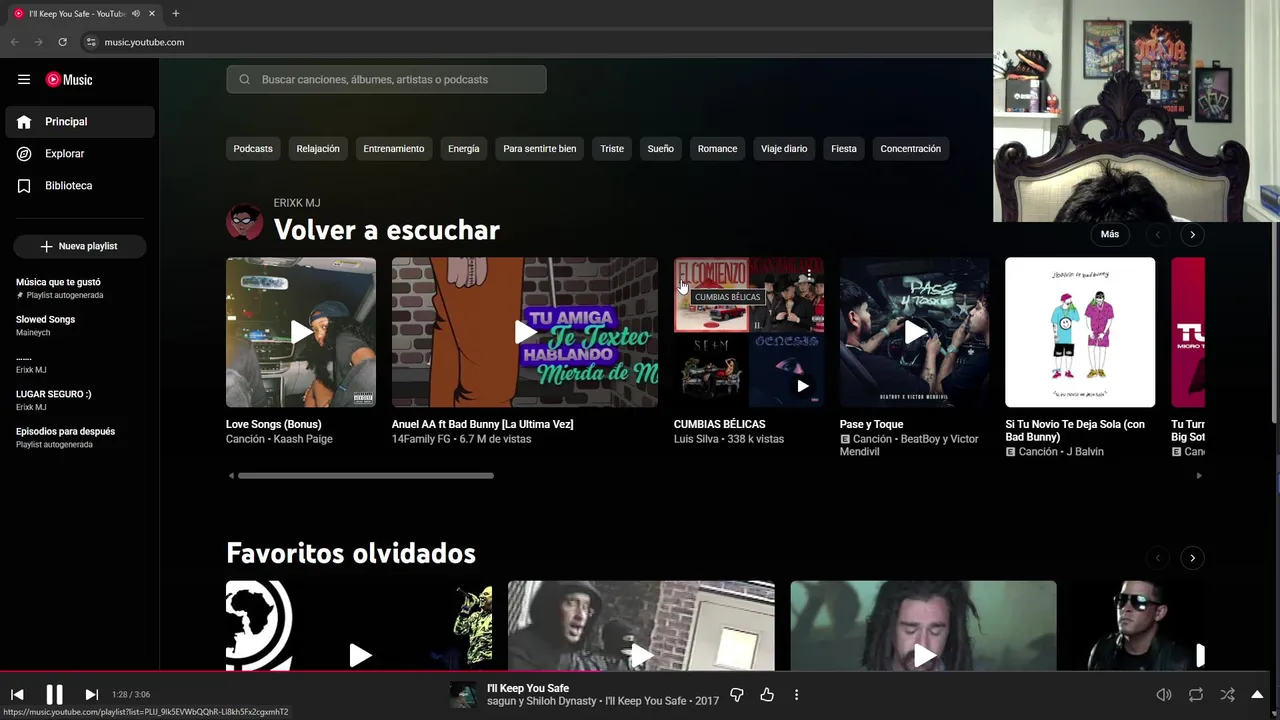Select the Fiesta filter chip
The image size is (1280, 720).
coord(844,149)
